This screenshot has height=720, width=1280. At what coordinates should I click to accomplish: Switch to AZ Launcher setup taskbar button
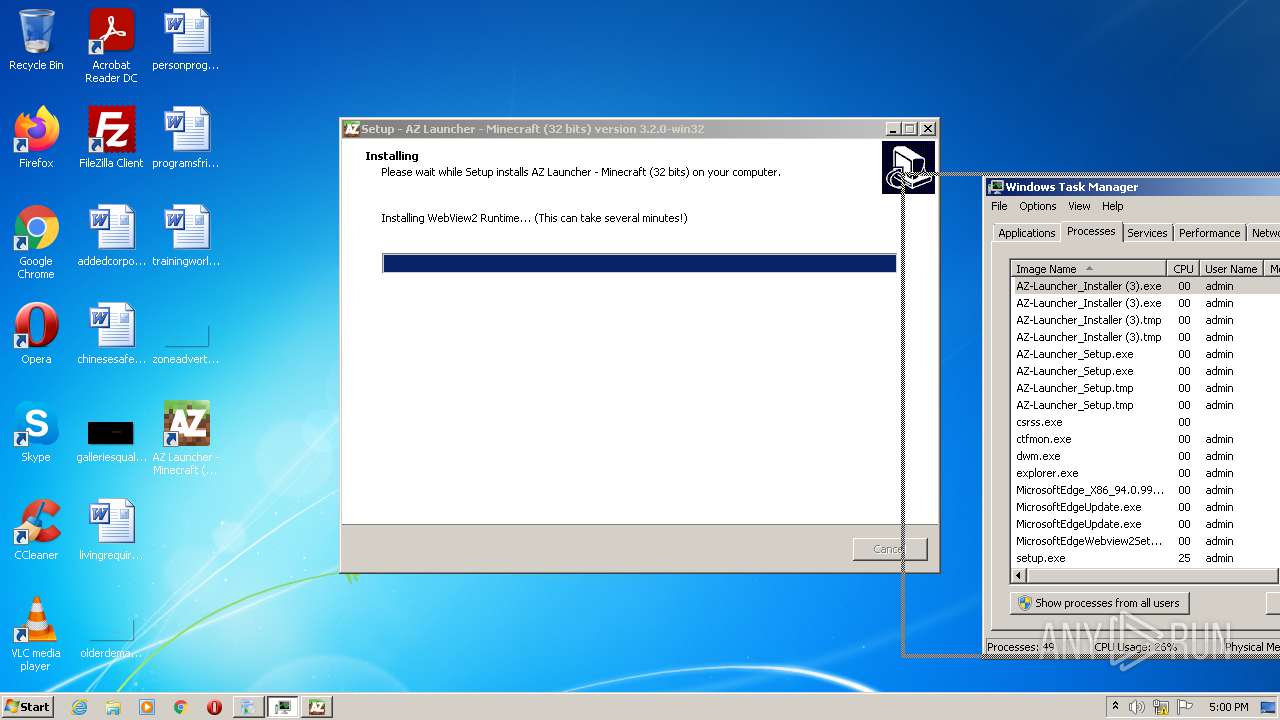317,707
